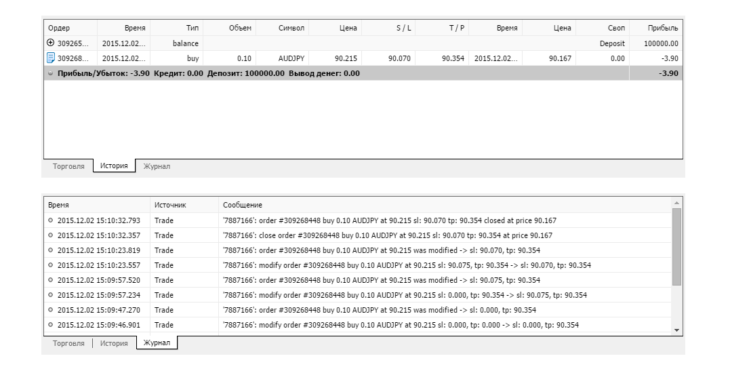The image size is (730, 371).
Task: Click the Deposit text in balance row
Action: (x=612, y=43)
